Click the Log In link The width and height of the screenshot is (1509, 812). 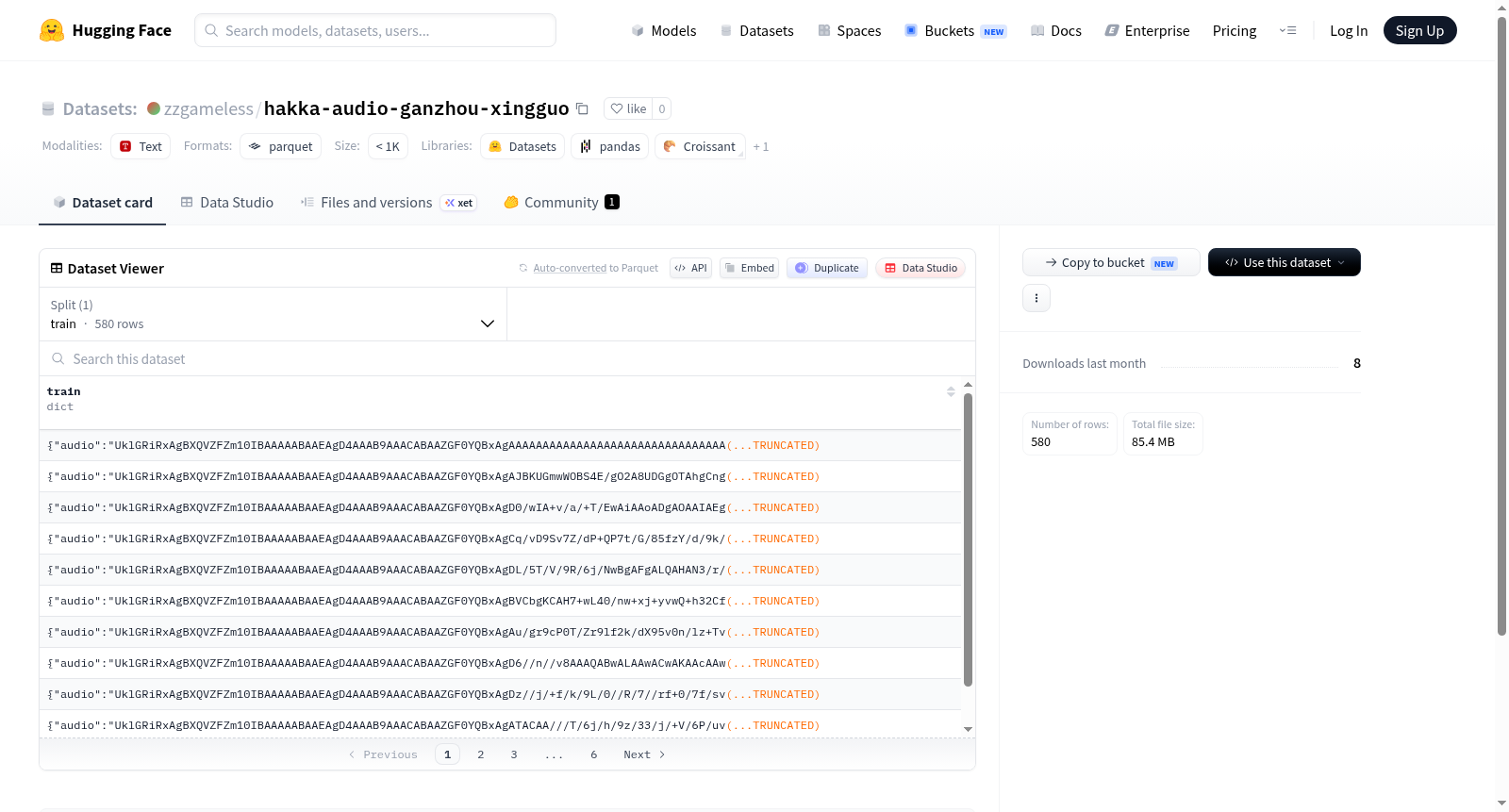[1349, 30]
